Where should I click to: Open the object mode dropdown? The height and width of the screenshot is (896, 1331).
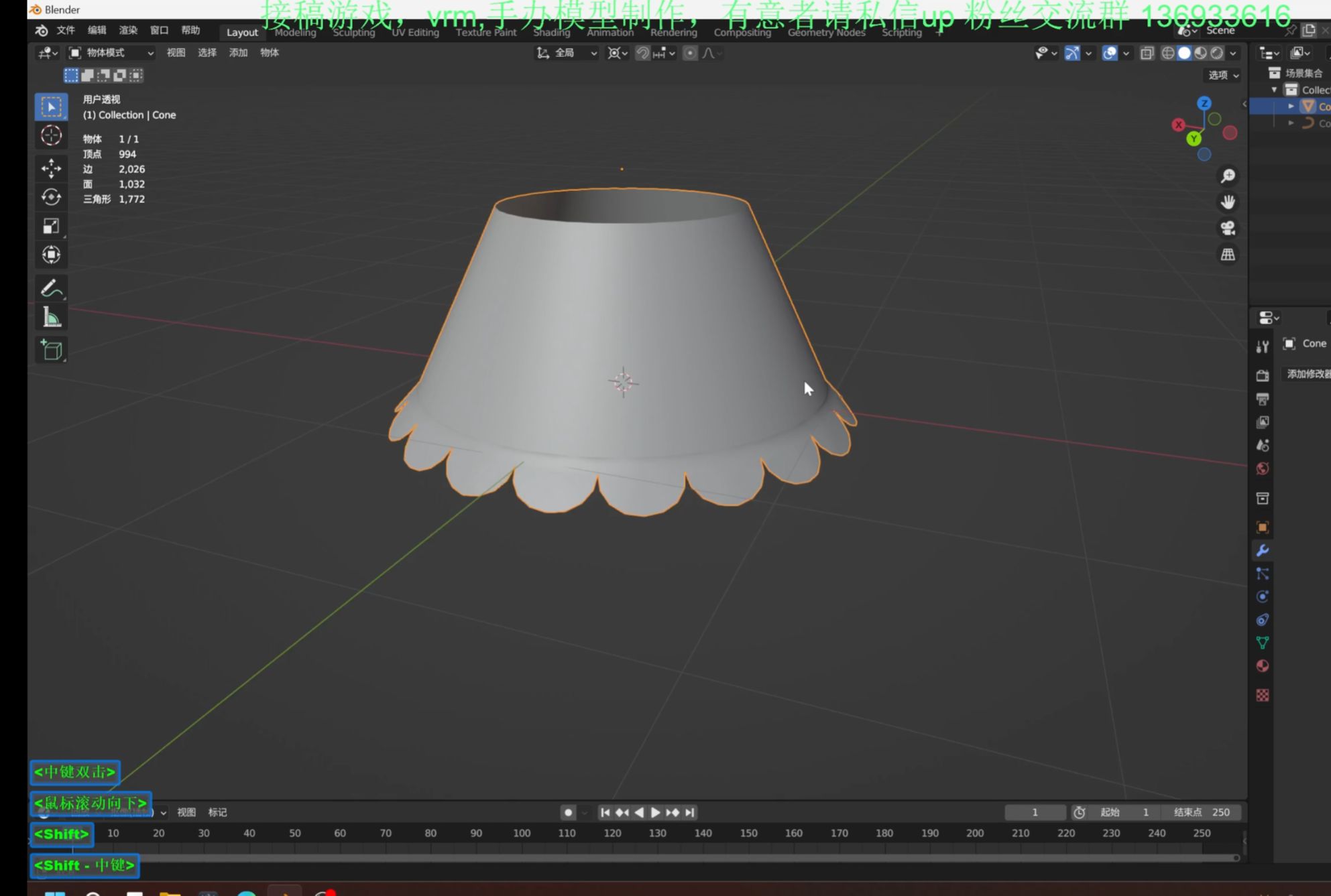[111, 53]
